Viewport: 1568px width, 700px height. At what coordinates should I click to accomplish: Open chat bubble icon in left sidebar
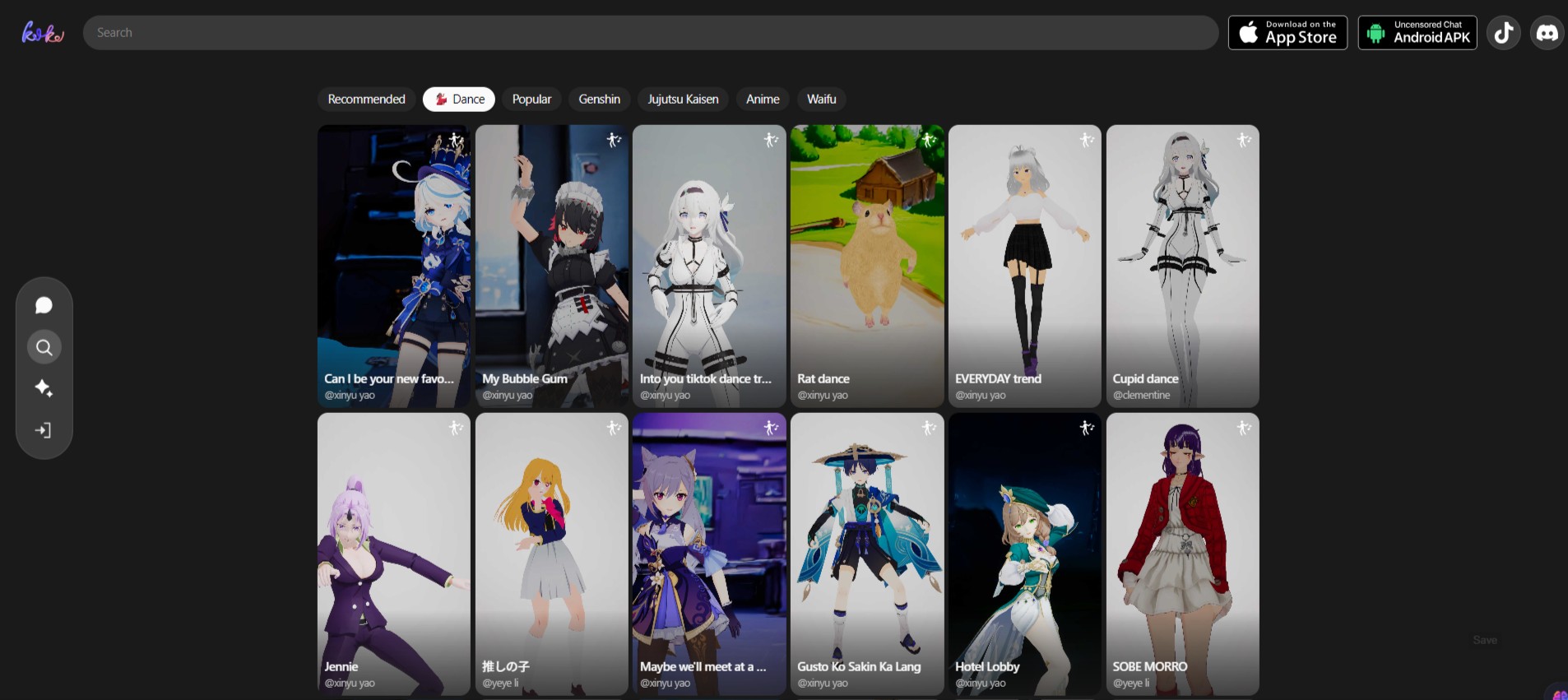click(x=44, y=306)
